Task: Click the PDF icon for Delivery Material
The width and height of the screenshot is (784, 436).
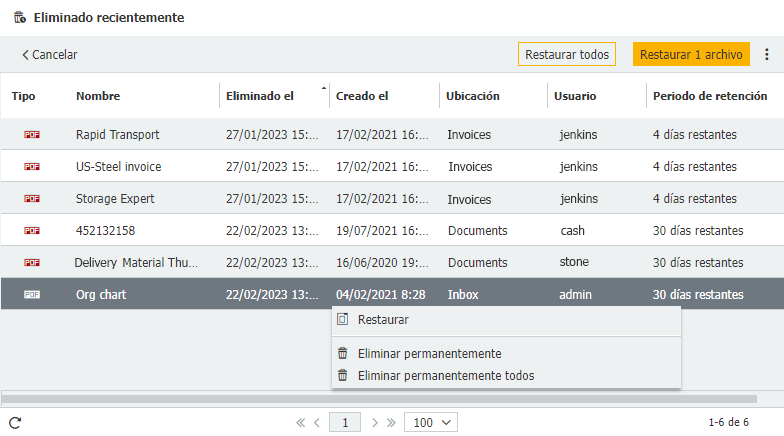Action: (32, 262)
